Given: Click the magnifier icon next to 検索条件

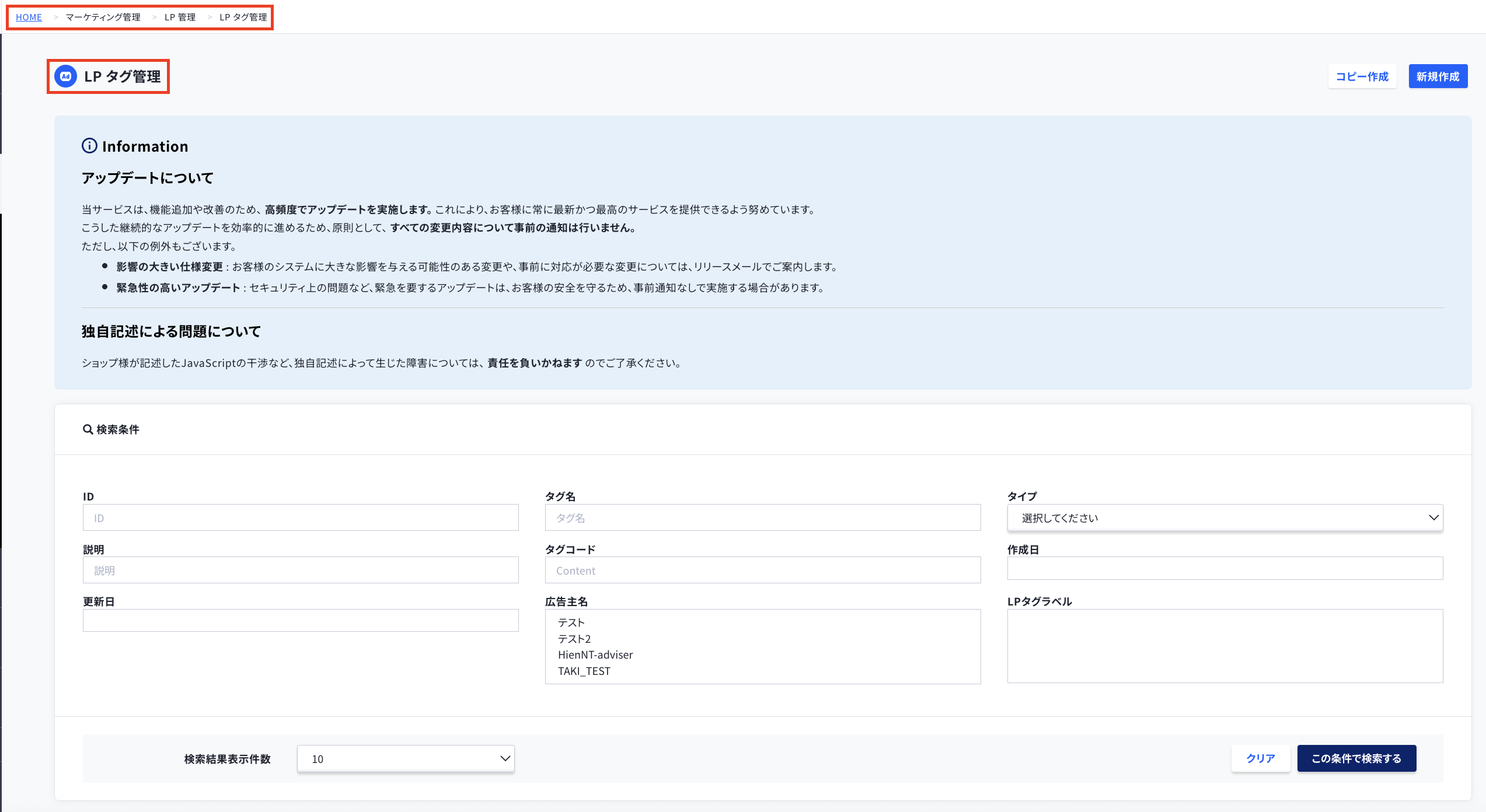Looking at the screenshot, I should [x=88, y=429].
